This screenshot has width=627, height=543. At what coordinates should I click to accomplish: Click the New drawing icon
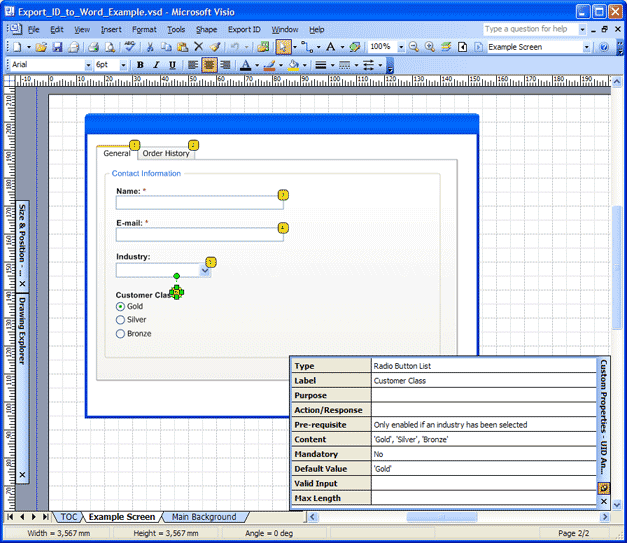[x=17, y=47]
